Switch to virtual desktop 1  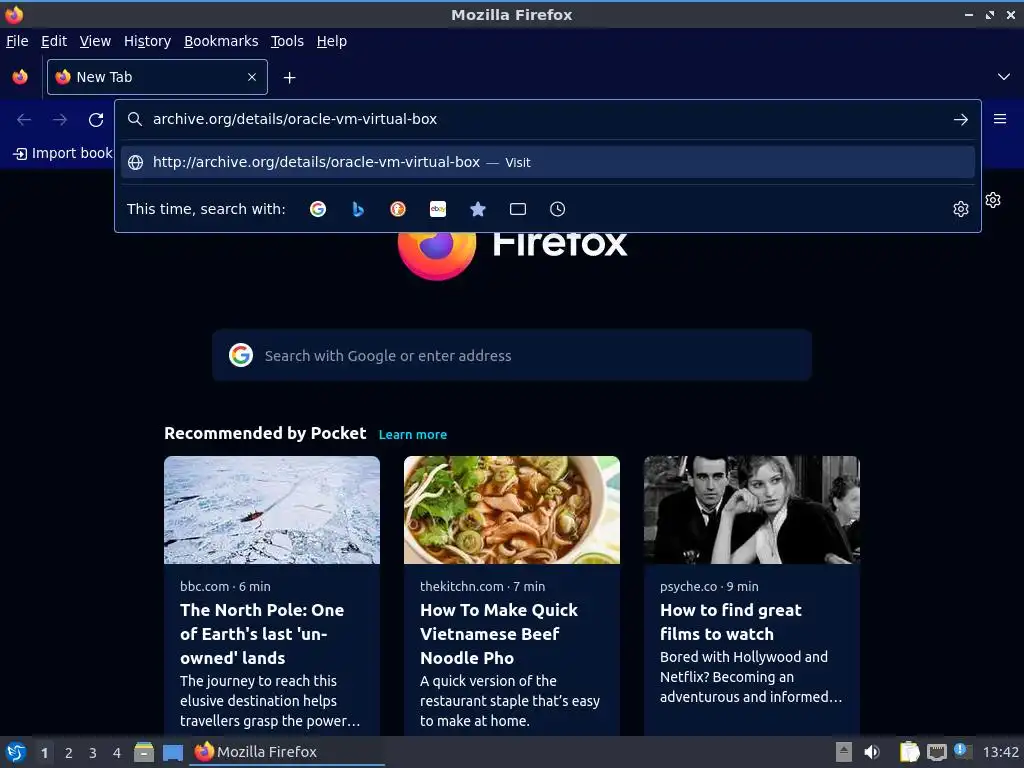tap(44, 753)
